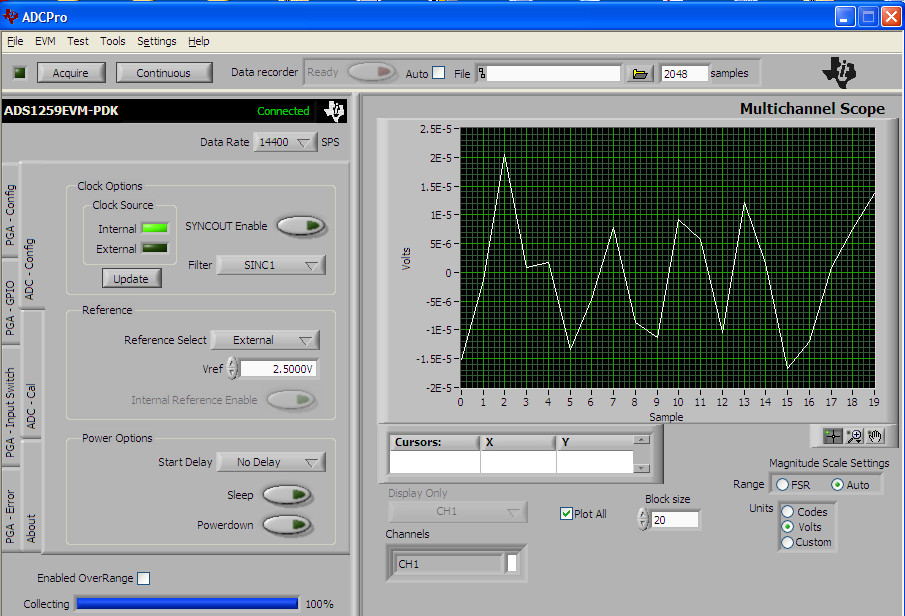
Task: Click the Vref 2.5000V value field
Action: 278,368
